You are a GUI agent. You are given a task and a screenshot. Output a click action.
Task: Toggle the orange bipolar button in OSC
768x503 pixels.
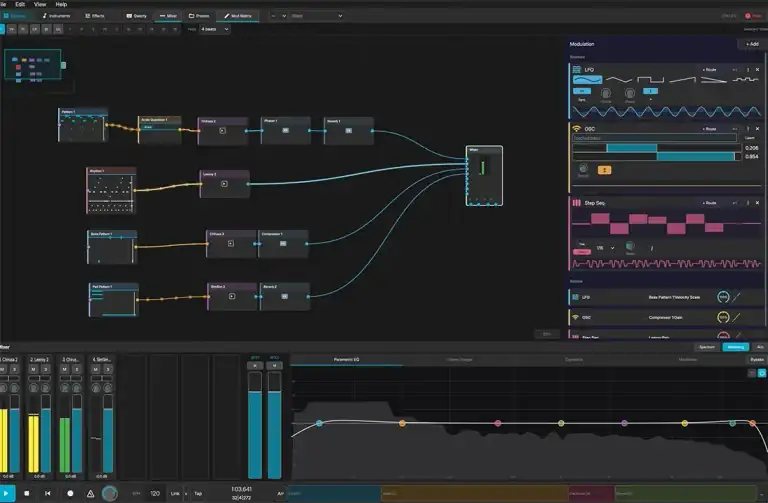click(604, 170)
